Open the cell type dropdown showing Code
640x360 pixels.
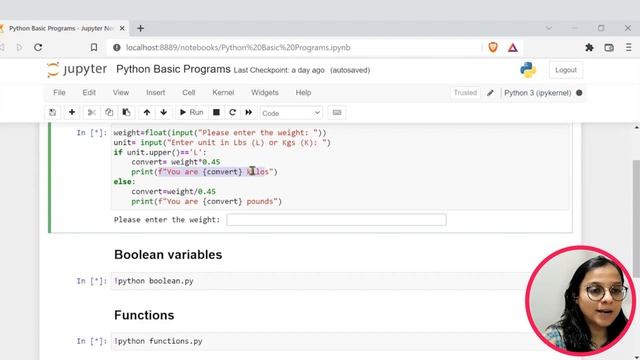coord(291,113)
